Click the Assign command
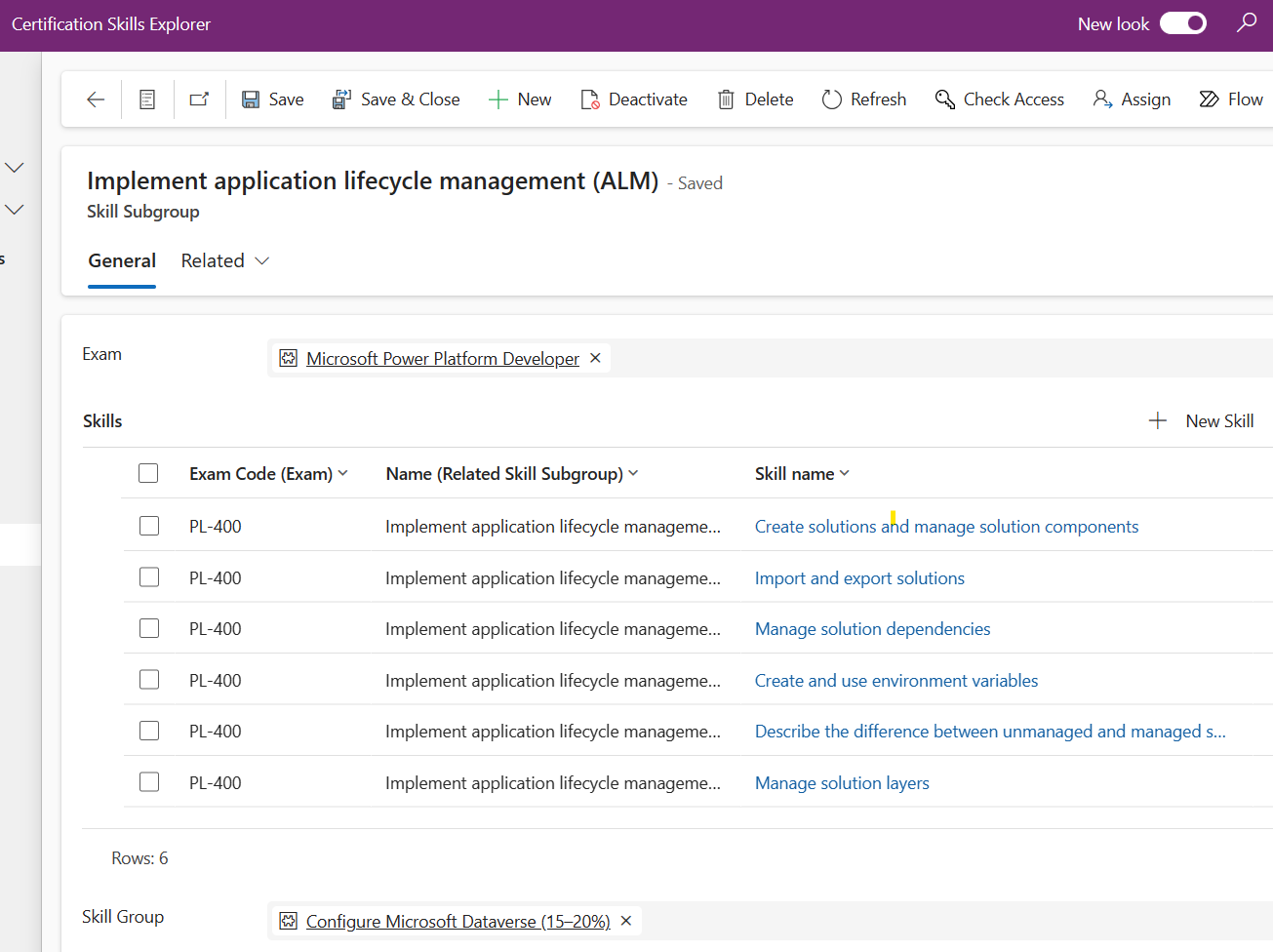 (1132, 99)
